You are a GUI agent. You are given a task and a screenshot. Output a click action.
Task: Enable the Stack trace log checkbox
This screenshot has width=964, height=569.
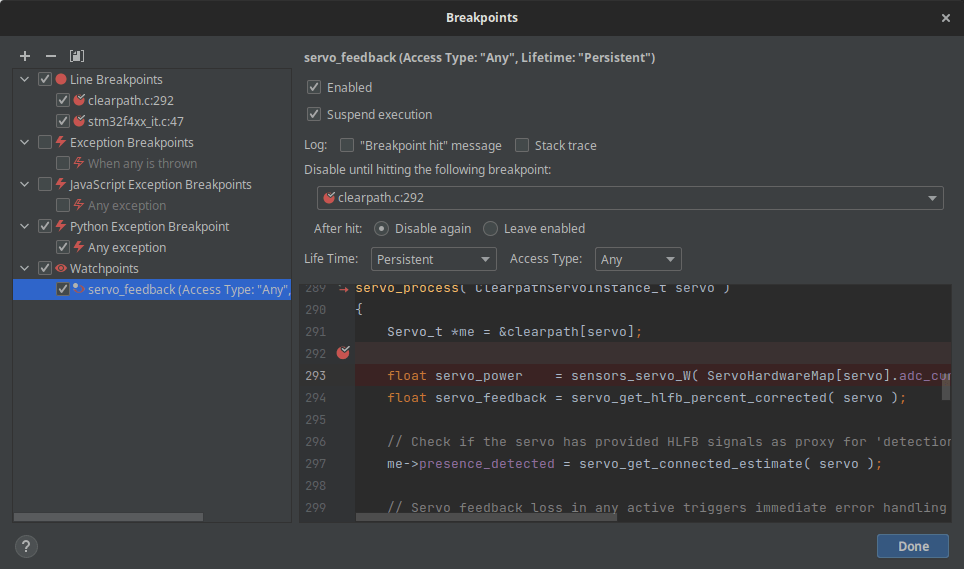522,146
